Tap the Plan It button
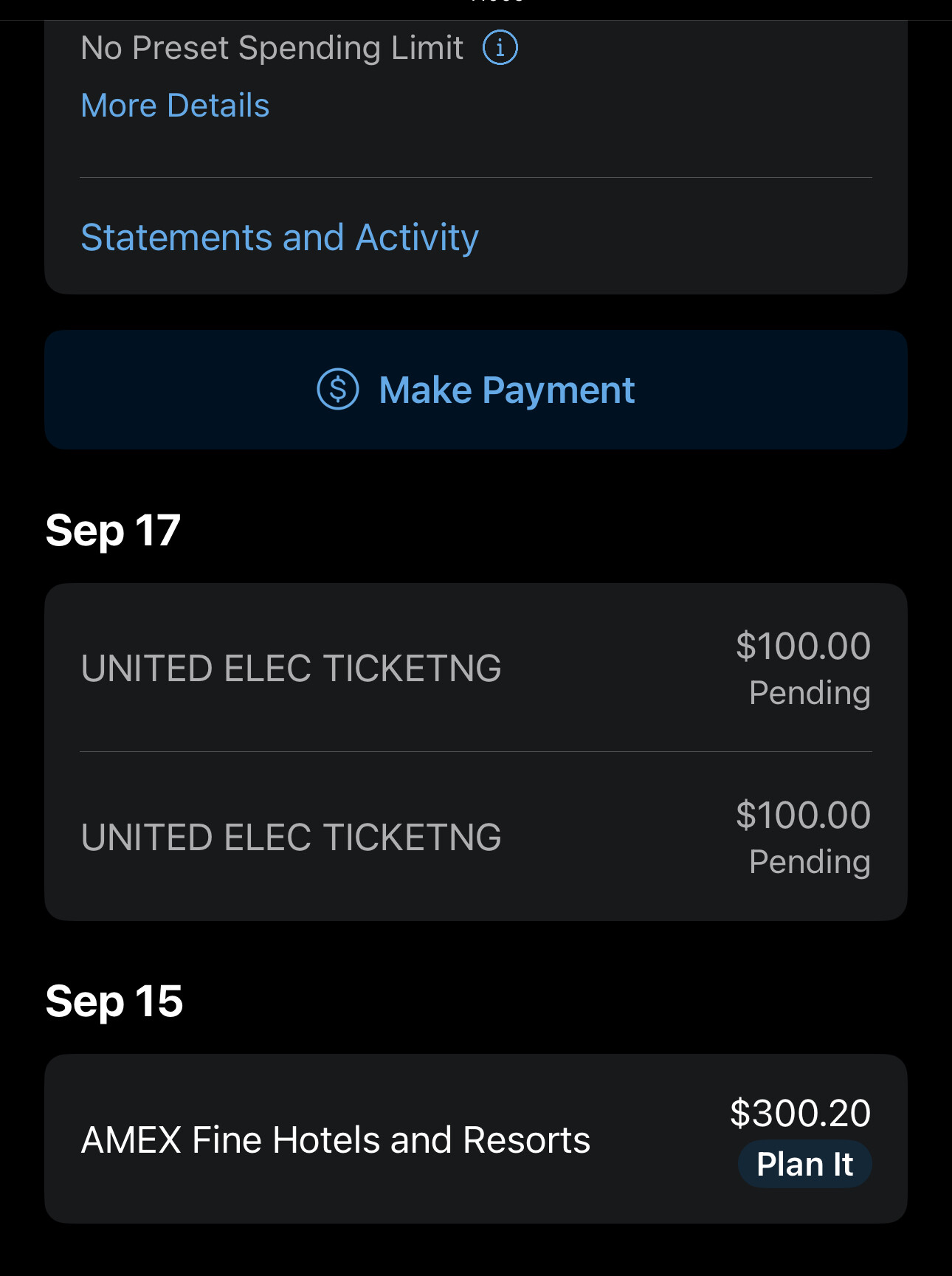 pos(804,1165)
